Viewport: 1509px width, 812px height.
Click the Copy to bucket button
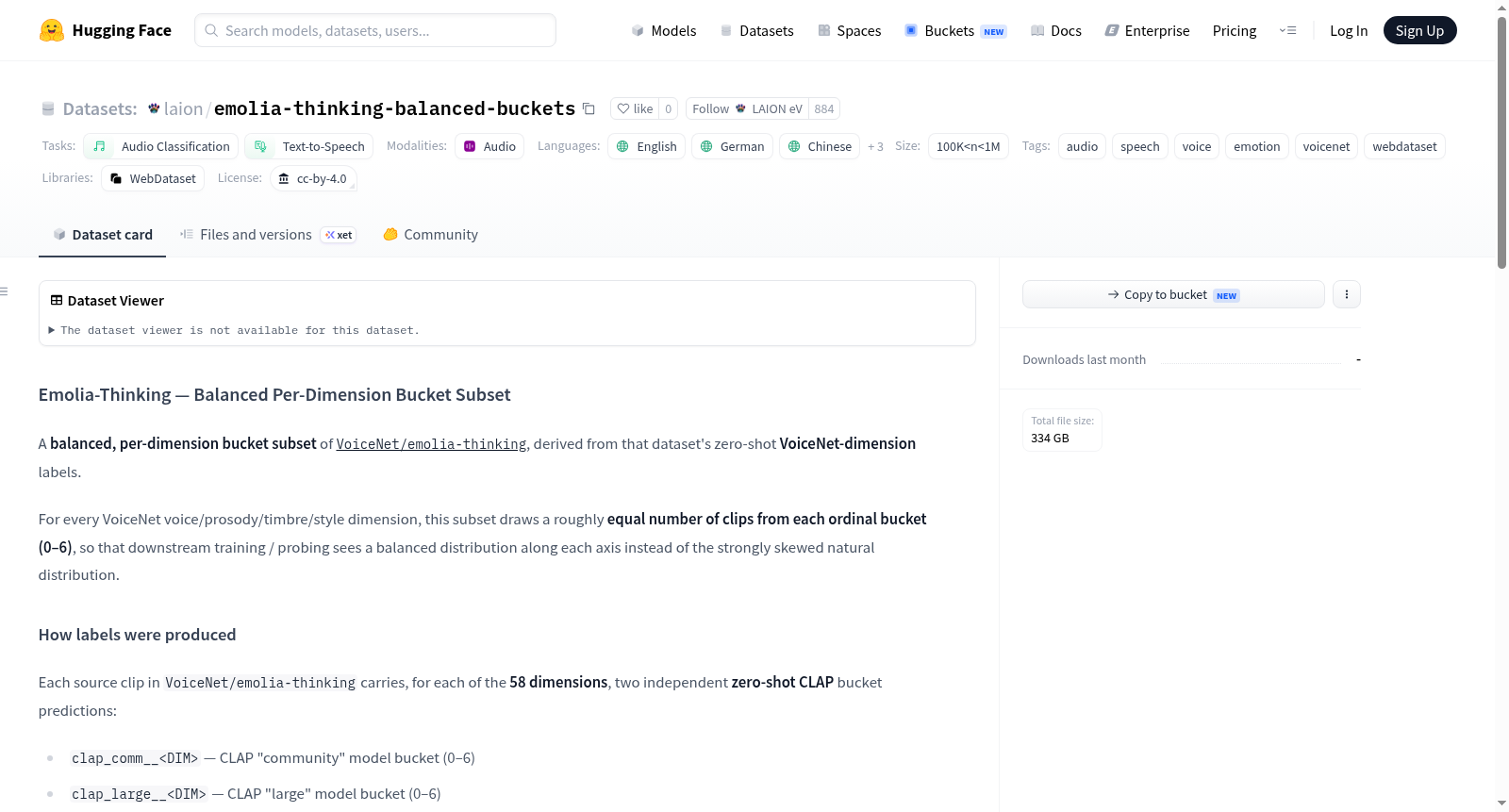pos(1173,294)
